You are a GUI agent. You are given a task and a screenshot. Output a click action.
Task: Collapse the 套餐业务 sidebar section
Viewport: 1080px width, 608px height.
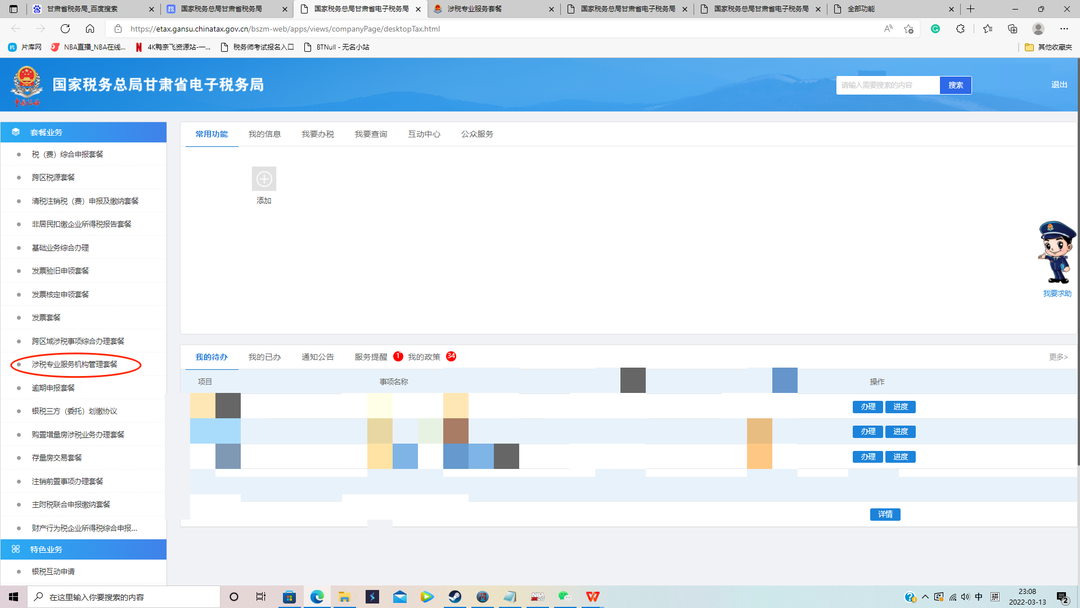click(83, 132)
